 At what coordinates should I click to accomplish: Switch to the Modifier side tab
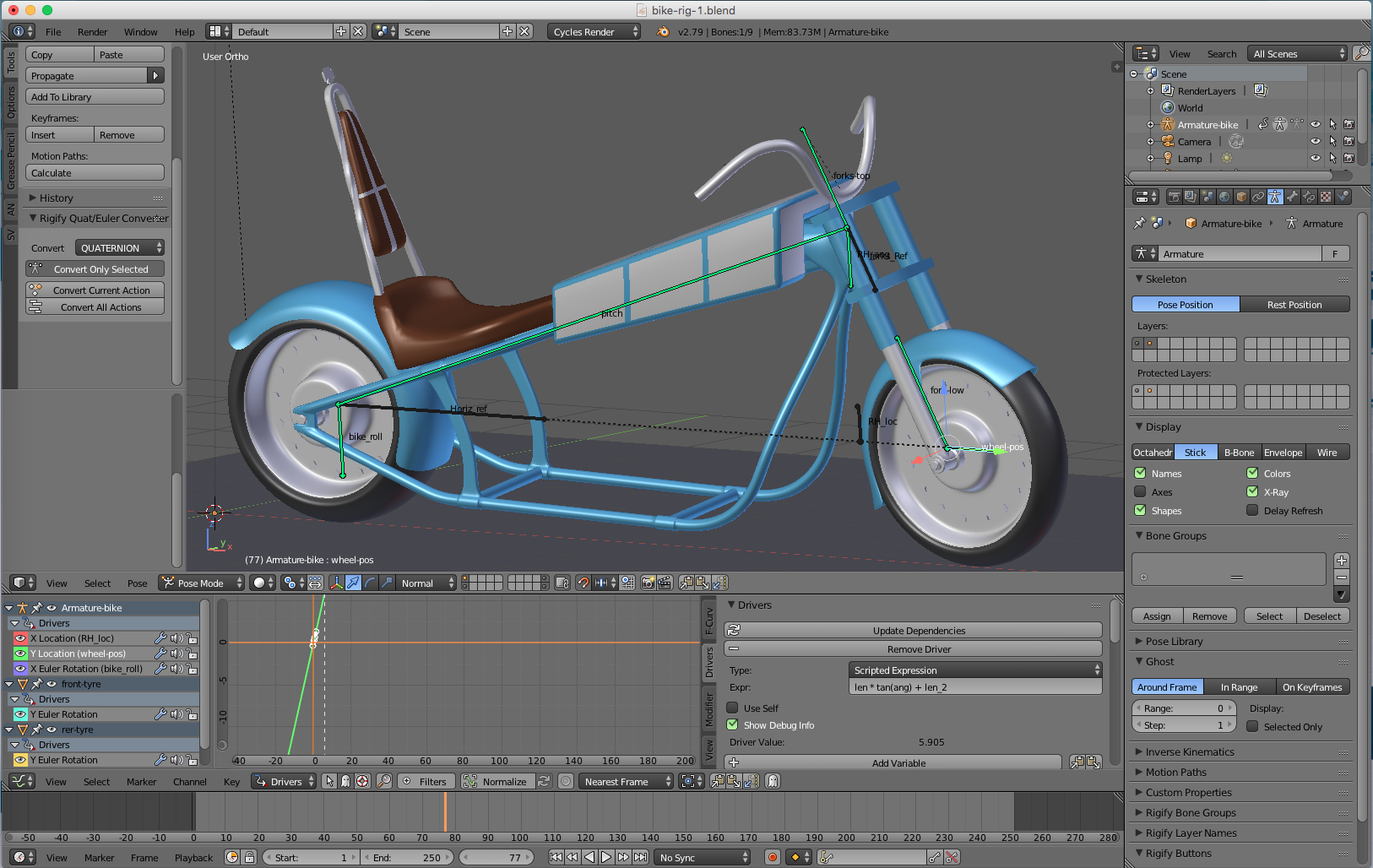709,709
